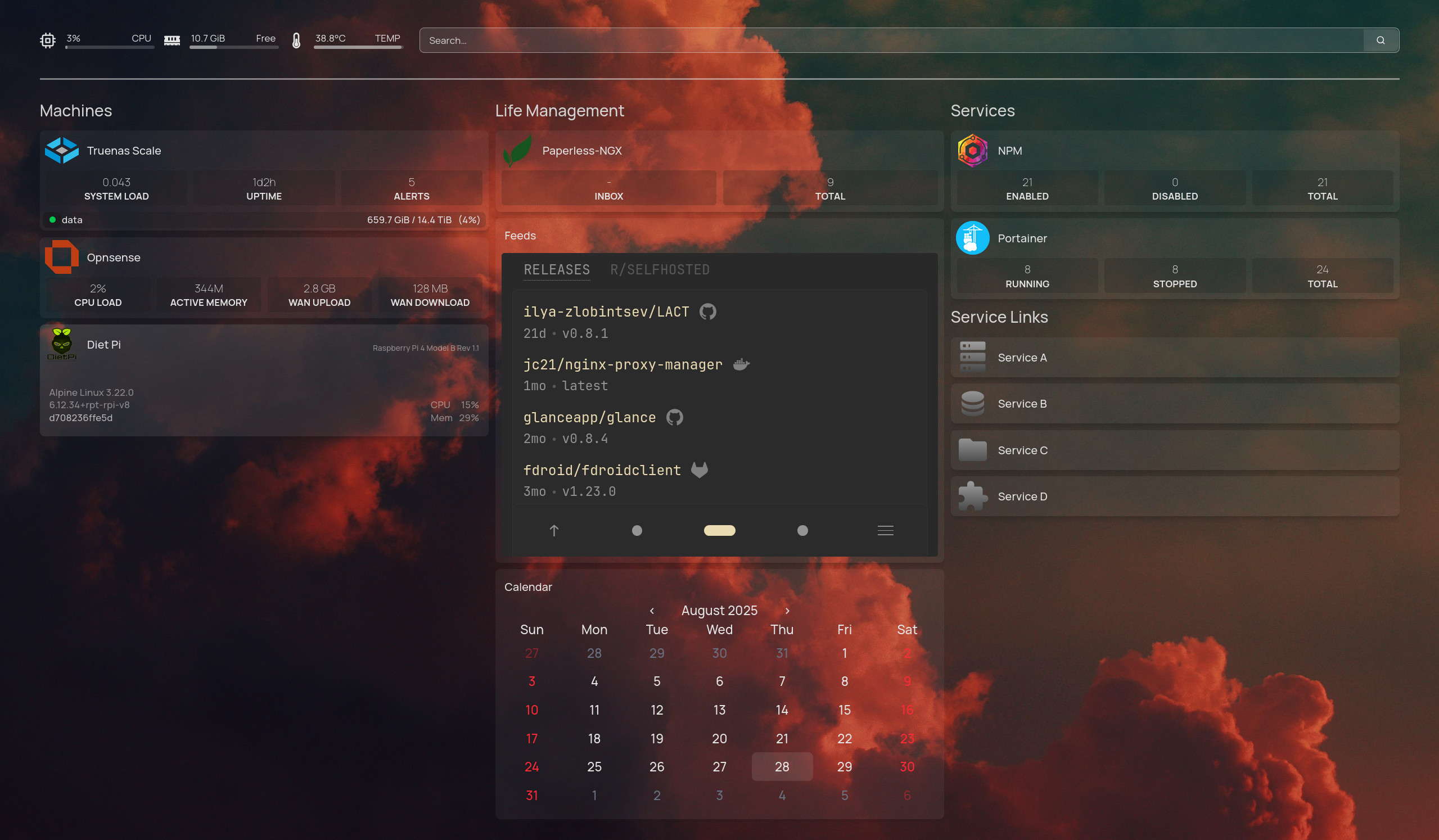Select the third feeds page dot
Screen dimensions: 1439x840
coord(802,531)
